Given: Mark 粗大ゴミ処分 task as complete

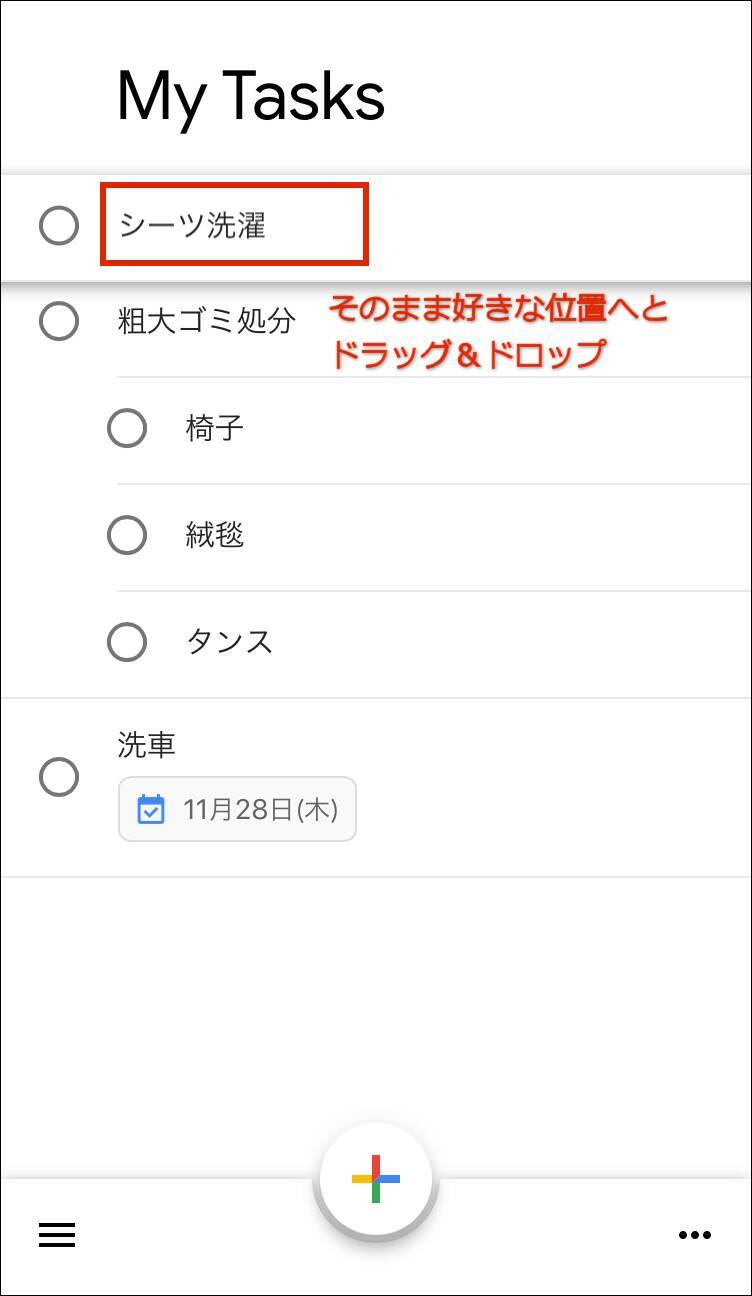Looking at the screenshot, I should (59, 321).
